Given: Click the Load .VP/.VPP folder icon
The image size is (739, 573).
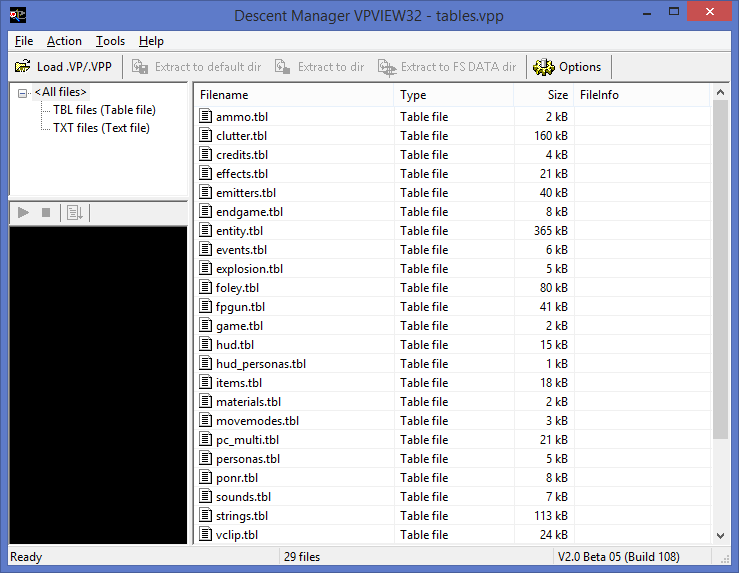Looking at the screenshot, I should [22, 66].
